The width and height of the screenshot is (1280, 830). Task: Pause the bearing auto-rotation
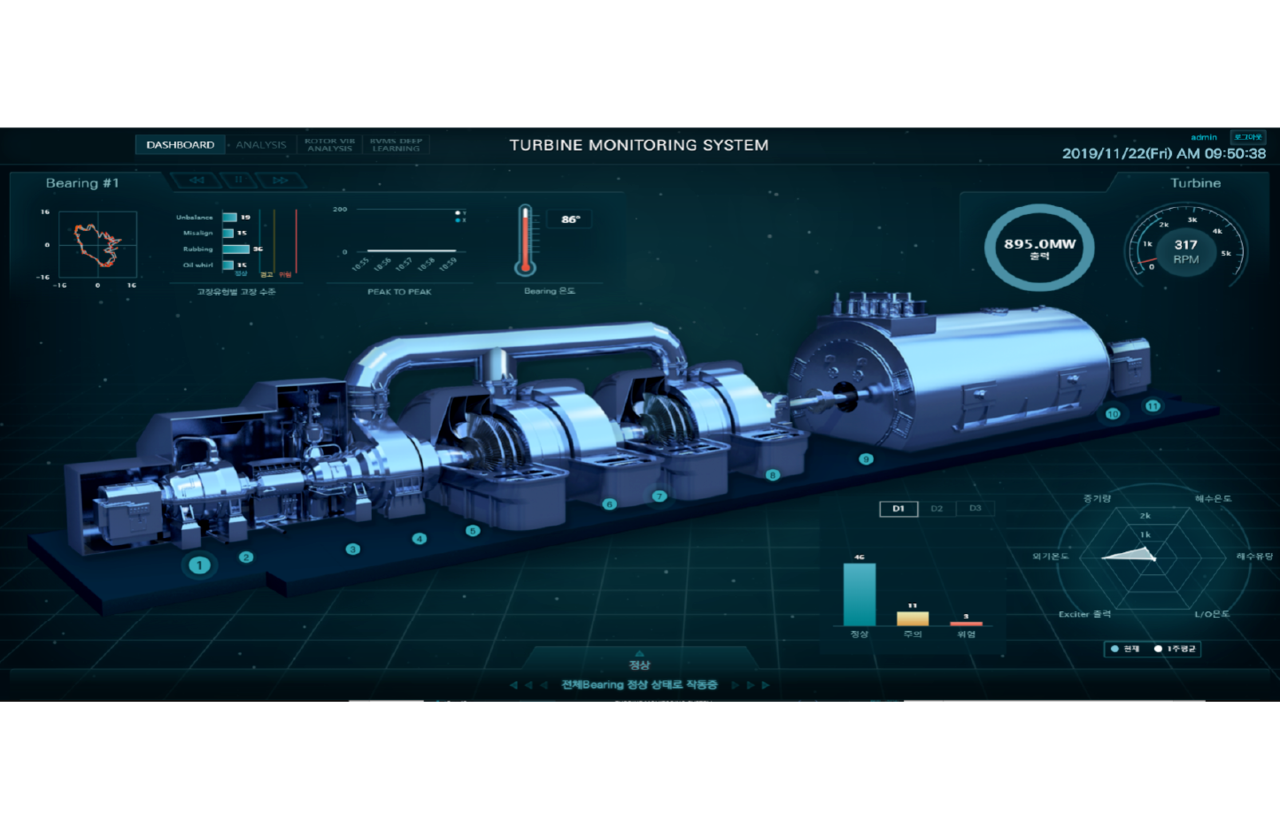(x=239, y=181)
